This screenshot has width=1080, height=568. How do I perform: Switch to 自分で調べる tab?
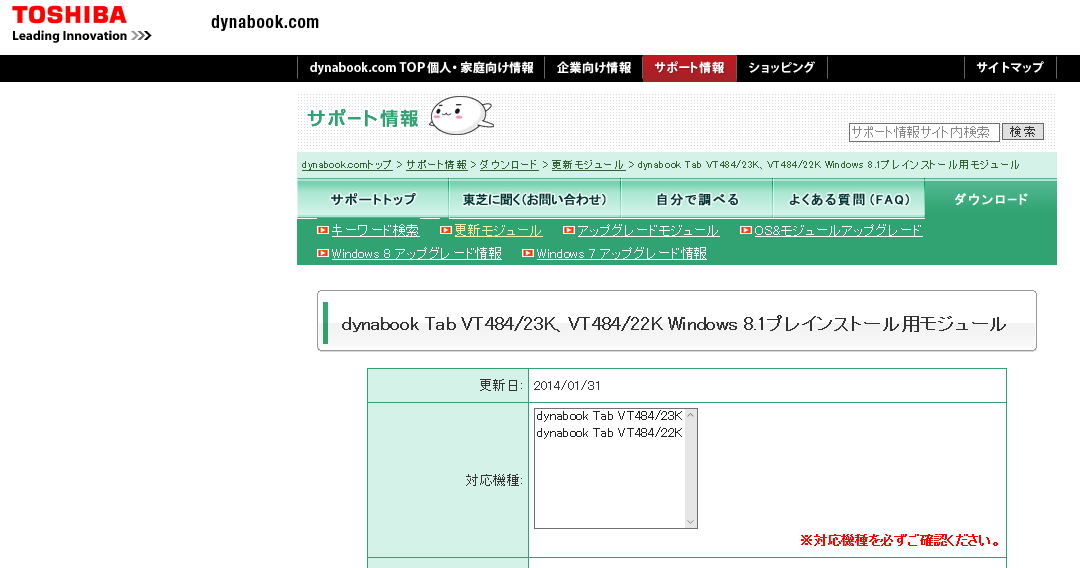[x=697, y=200]
